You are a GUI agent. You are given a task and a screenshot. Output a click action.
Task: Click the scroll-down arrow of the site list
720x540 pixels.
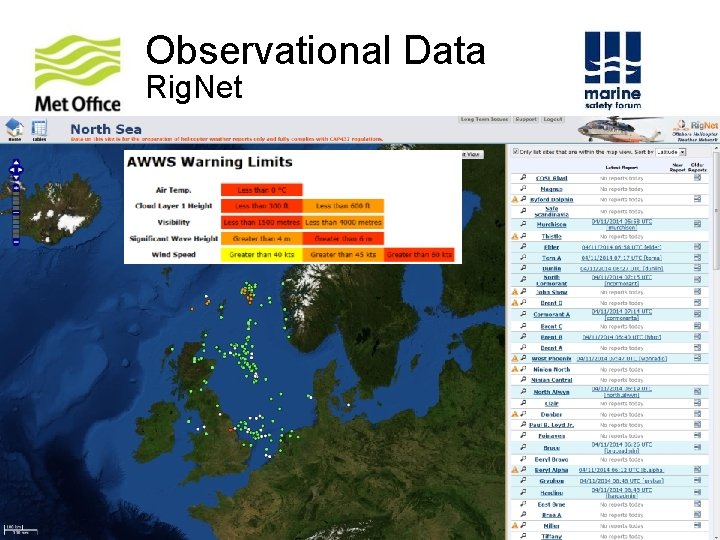716,536
